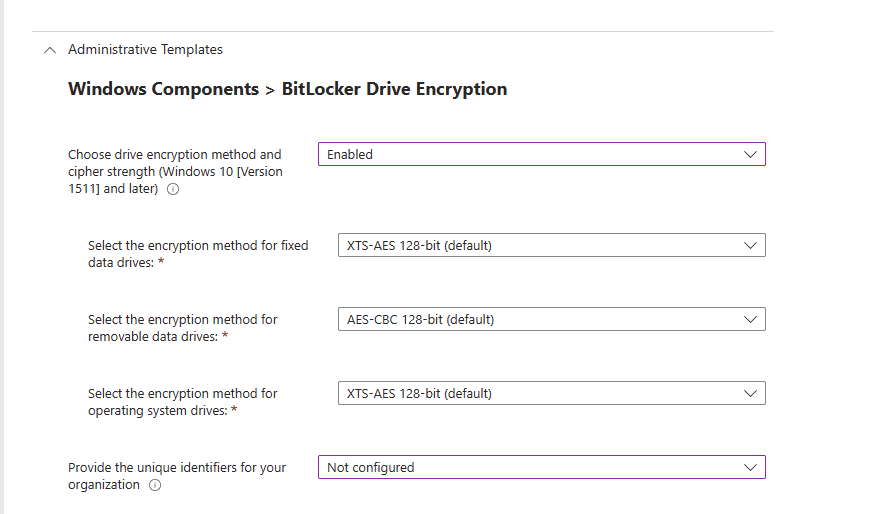Click the BitLocker Drive Encryption heading

click(287, 89)
